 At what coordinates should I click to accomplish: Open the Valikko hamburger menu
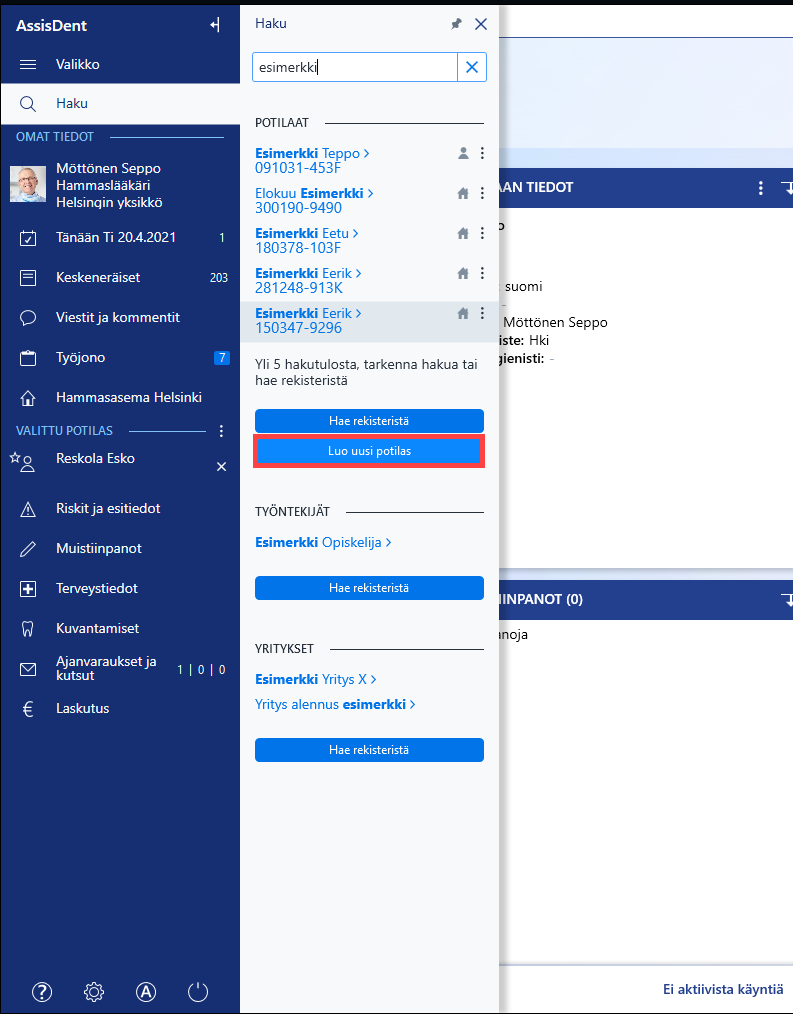120,64
